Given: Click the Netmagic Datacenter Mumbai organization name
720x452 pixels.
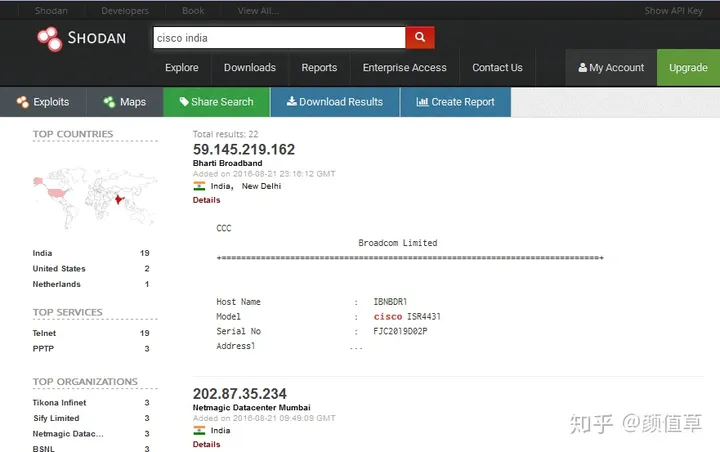Looking at the screenshot, I should click(x=252, y=407).
